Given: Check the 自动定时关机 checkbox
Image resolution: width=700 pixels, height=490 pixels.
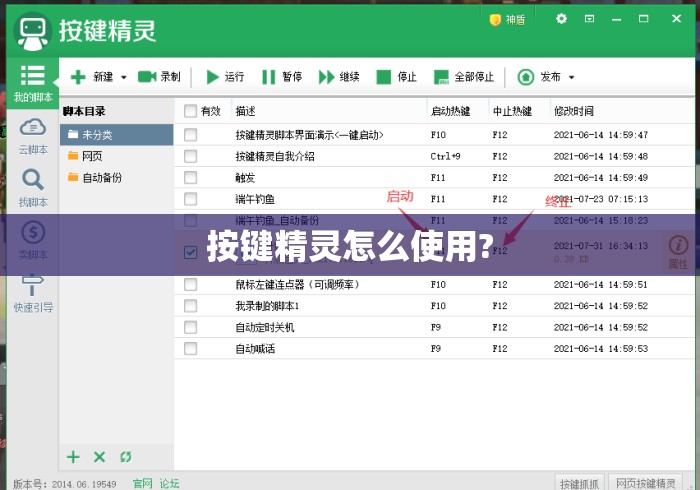Looking at the screenshot, I should 191,327.
